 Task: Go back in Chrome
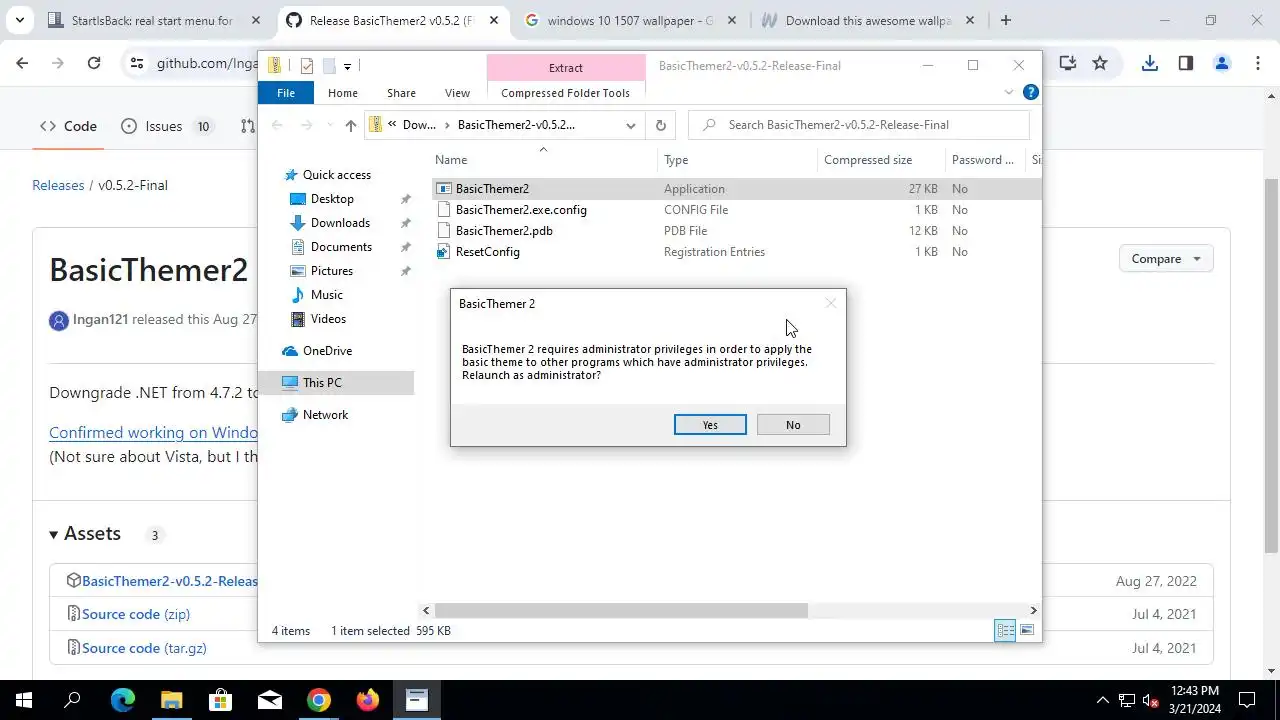[22, 63]
